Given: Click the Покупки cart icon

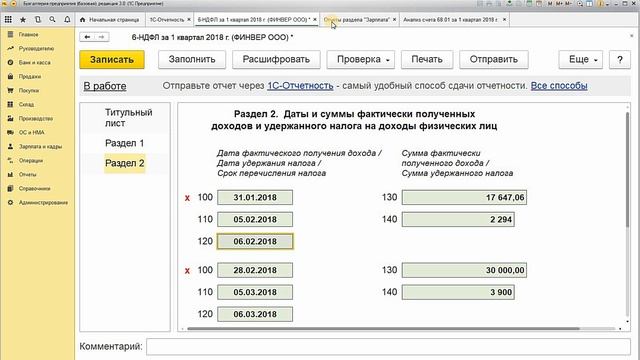Looking at the screenshot, I should pyautogui.click(x=11, y=90).
